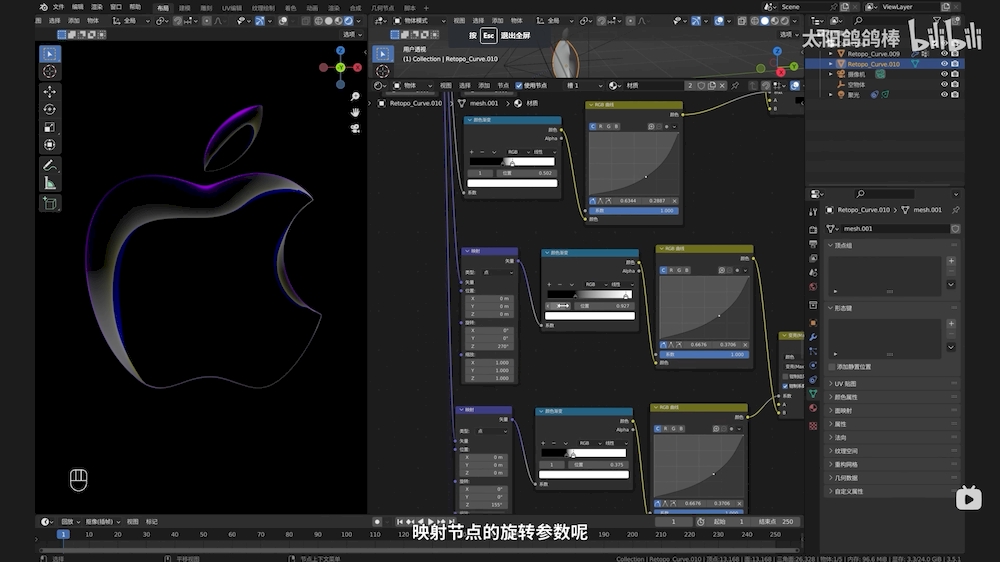This screenshot has width=1000, height=562.
Task: Add a new shape key with plus button
Action: (951, 323)
